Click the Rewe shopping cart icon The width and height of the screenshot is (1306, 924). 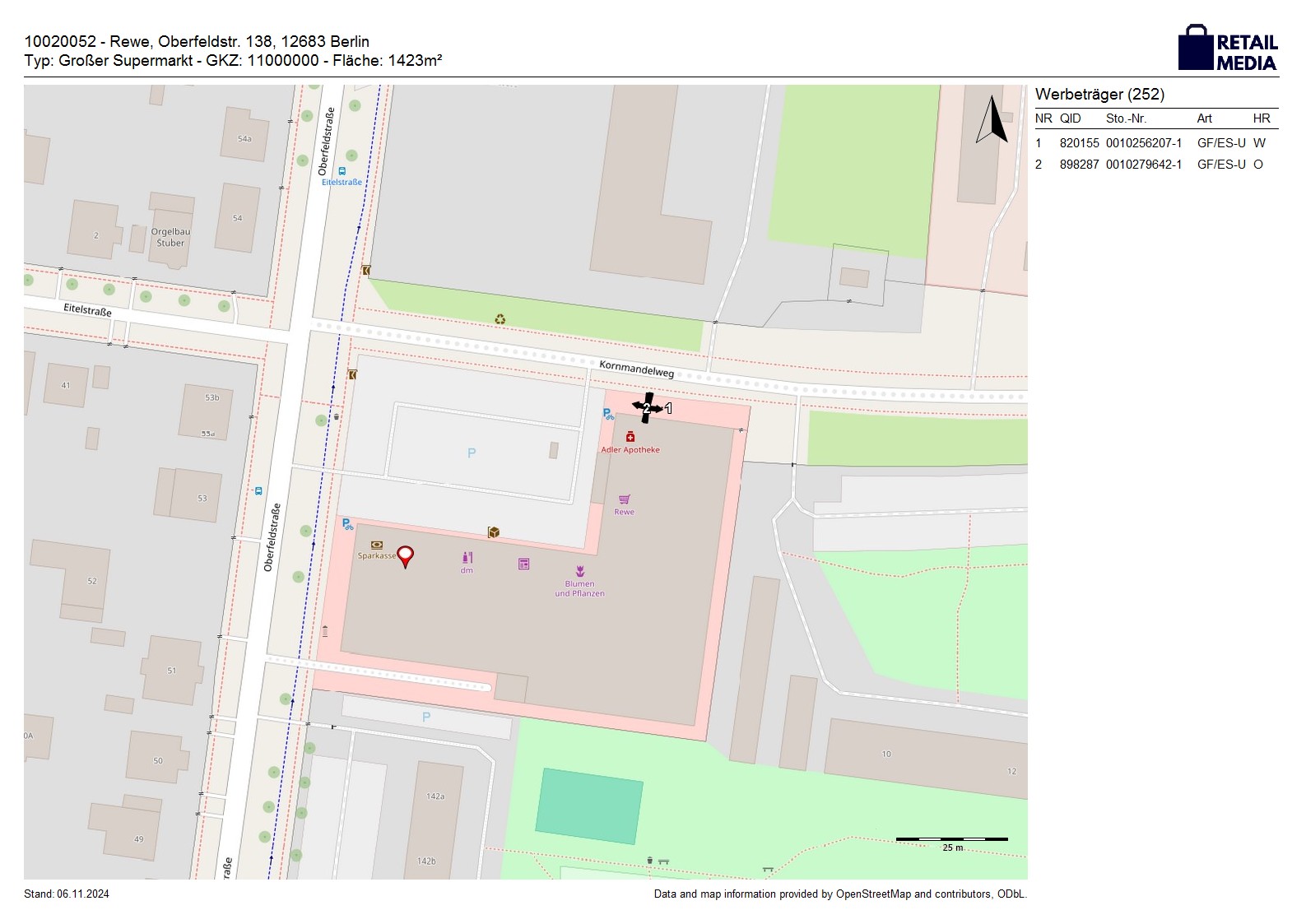(625, 499)
